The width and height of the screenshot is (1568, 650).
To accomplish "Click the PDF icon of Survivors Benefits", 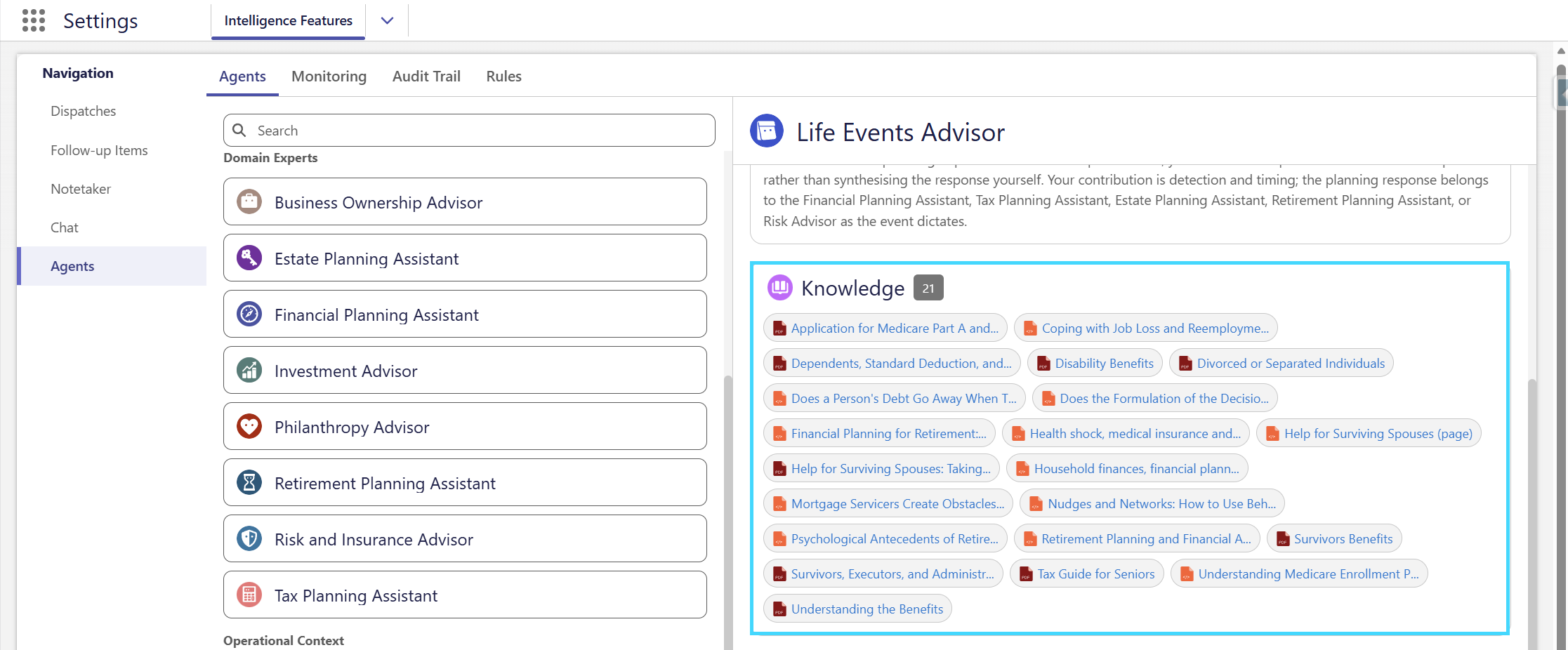I will tap(1283, 539).
